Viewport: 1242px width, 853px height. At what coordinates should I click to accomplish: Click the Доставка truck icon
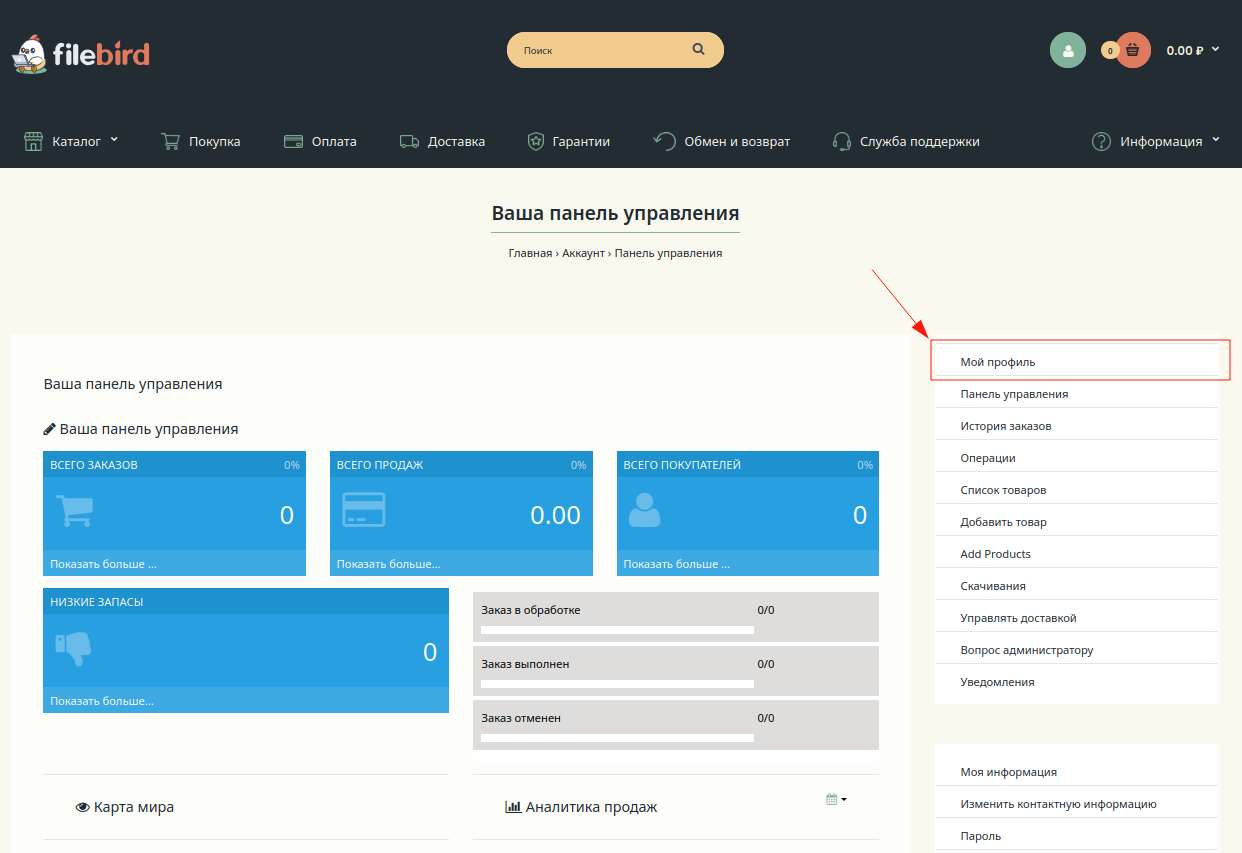click(409, 141)
